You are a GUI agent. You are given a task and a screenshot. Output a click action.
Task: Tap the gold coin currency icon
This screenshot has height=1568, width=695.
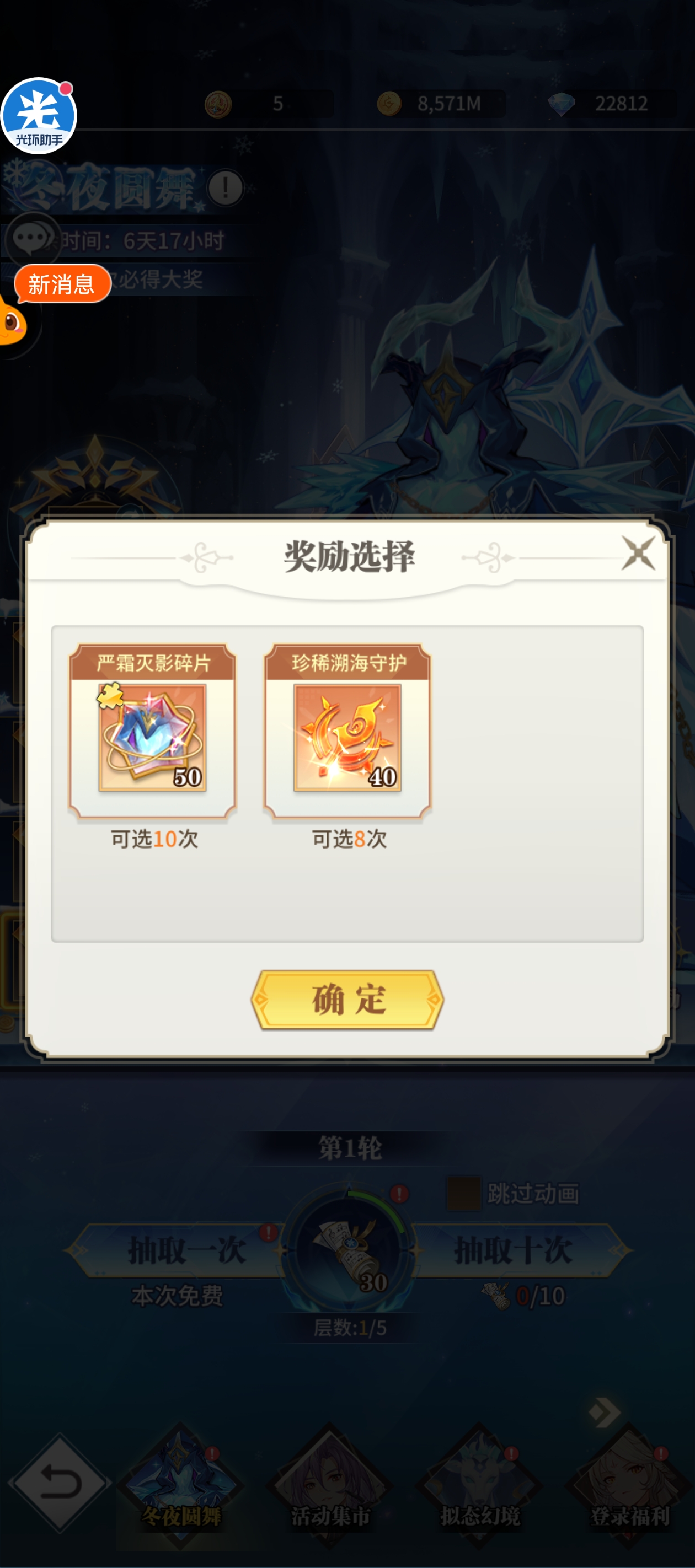click(x=389, y=104)
